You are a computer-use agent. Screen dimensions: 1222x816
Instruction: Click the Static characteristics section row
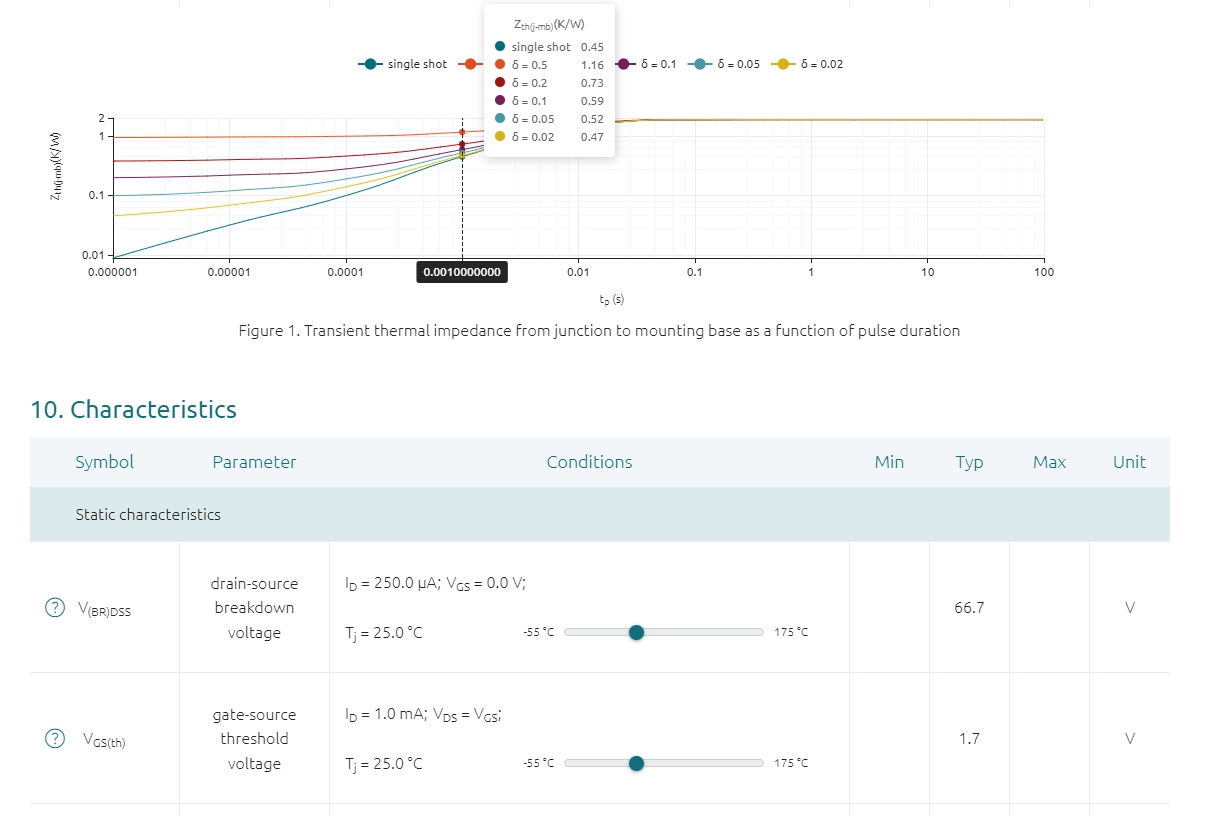coord(148,515)
